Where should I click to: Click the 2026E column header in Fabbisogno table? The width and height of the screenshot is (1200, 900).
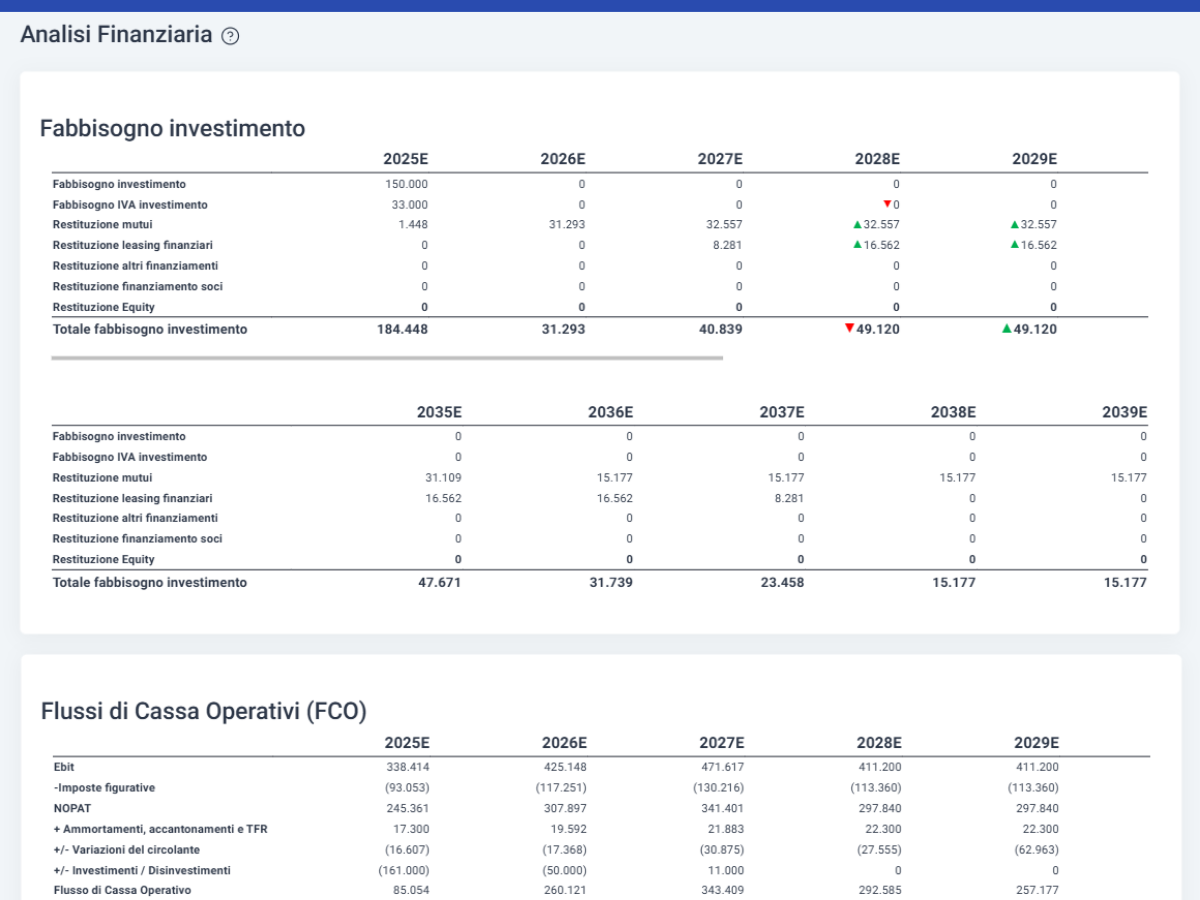point(563,159)
